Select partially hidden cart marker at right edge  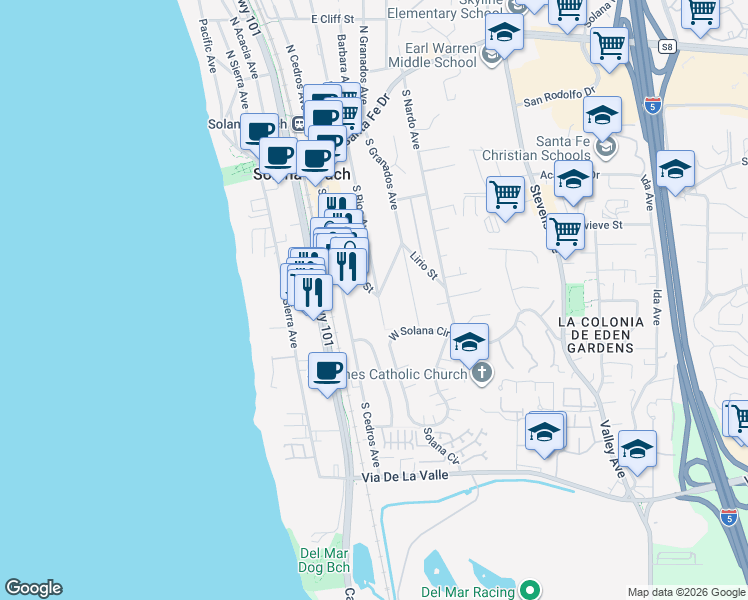[x=741, y=420]
